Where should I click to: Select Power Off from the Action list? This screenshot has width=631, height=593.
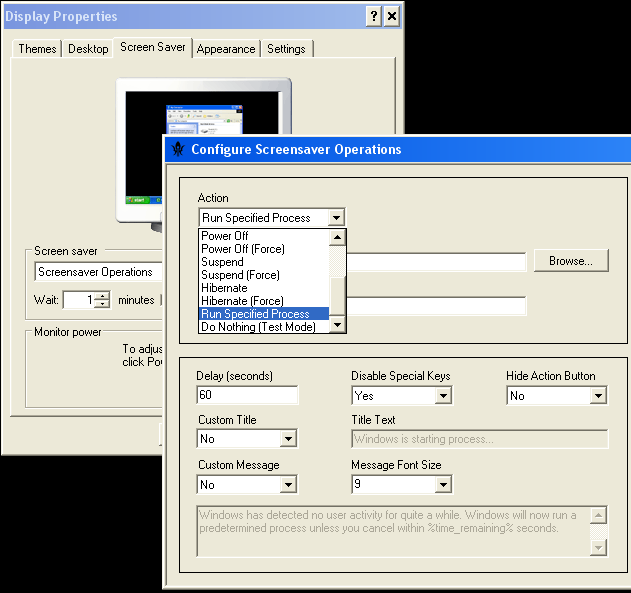coord(264,236)
